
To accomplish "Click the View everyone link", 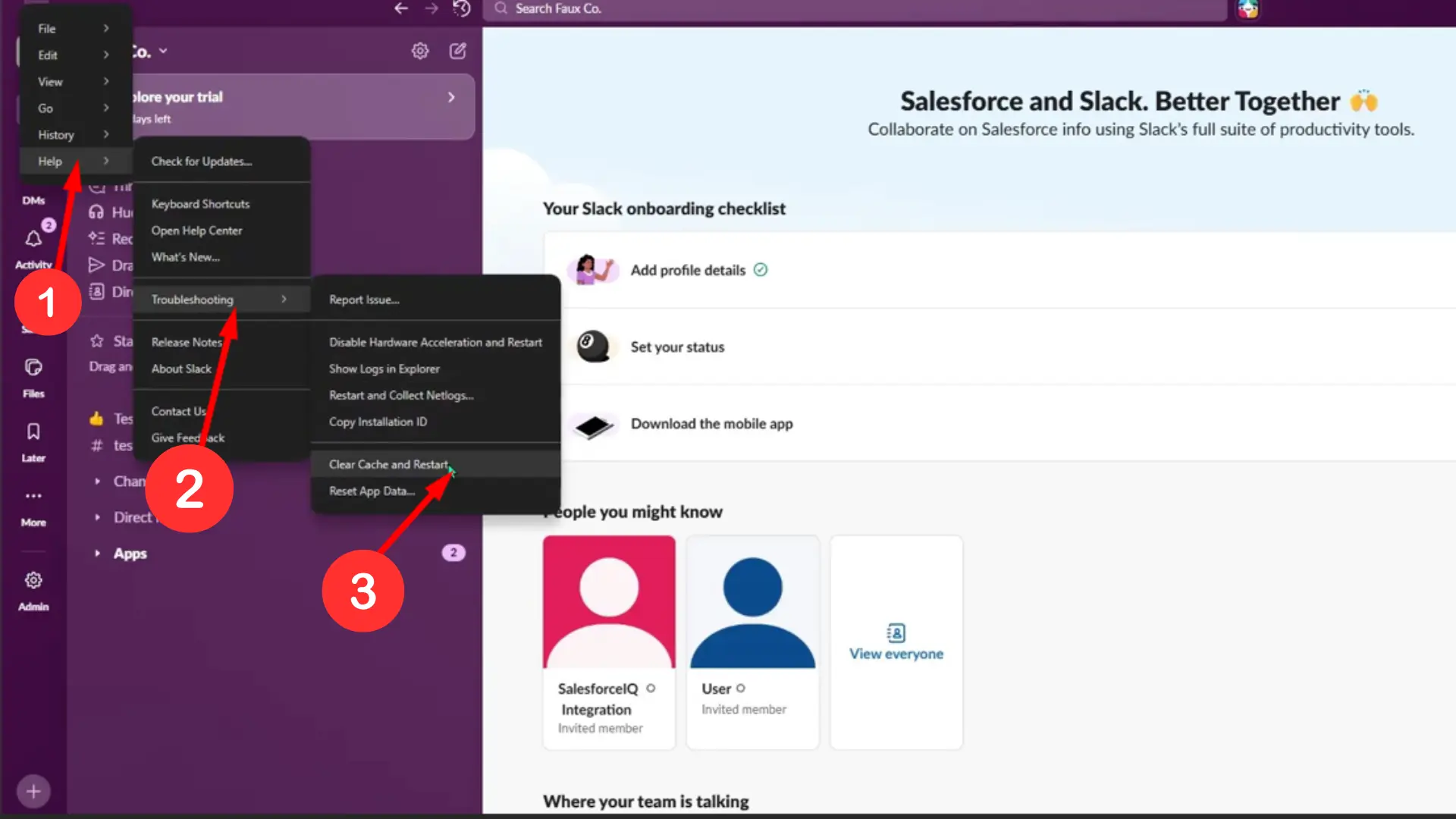I will point(896,654).
